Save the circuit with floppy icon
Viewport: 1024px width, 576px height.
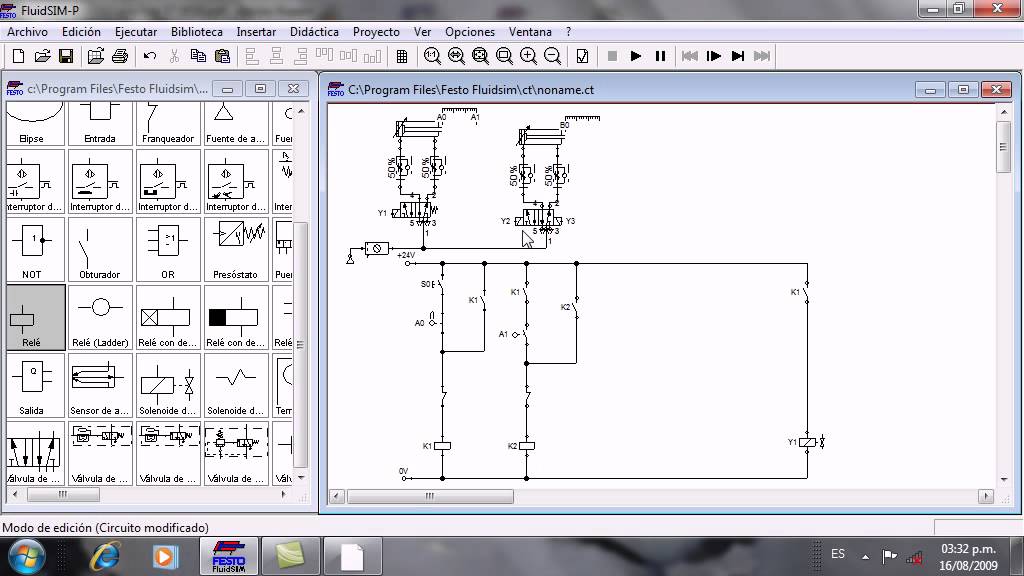tap(66, 56)
